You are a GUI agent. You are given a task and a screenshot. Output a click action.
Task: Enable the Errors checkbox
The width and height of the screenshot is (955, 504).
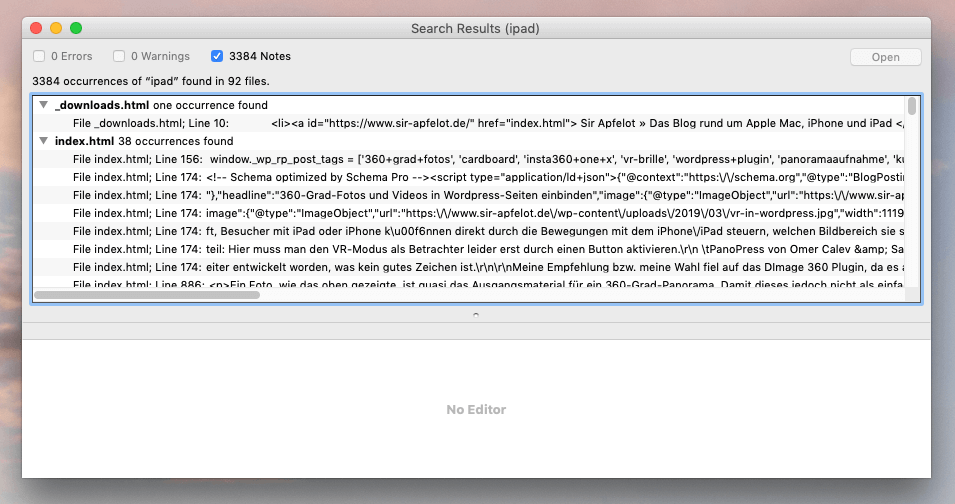(39, 56)
